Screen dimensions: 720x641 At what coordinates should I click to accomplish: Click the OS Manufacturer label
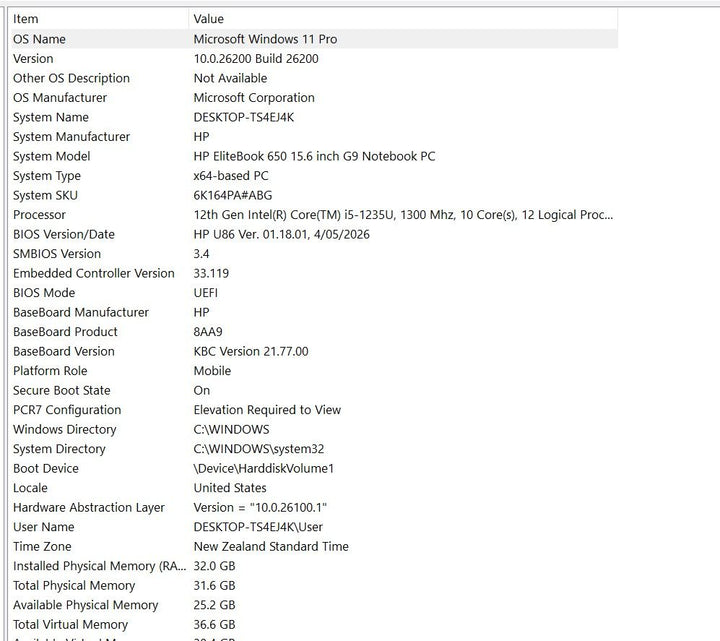click(x=60, y=98)
